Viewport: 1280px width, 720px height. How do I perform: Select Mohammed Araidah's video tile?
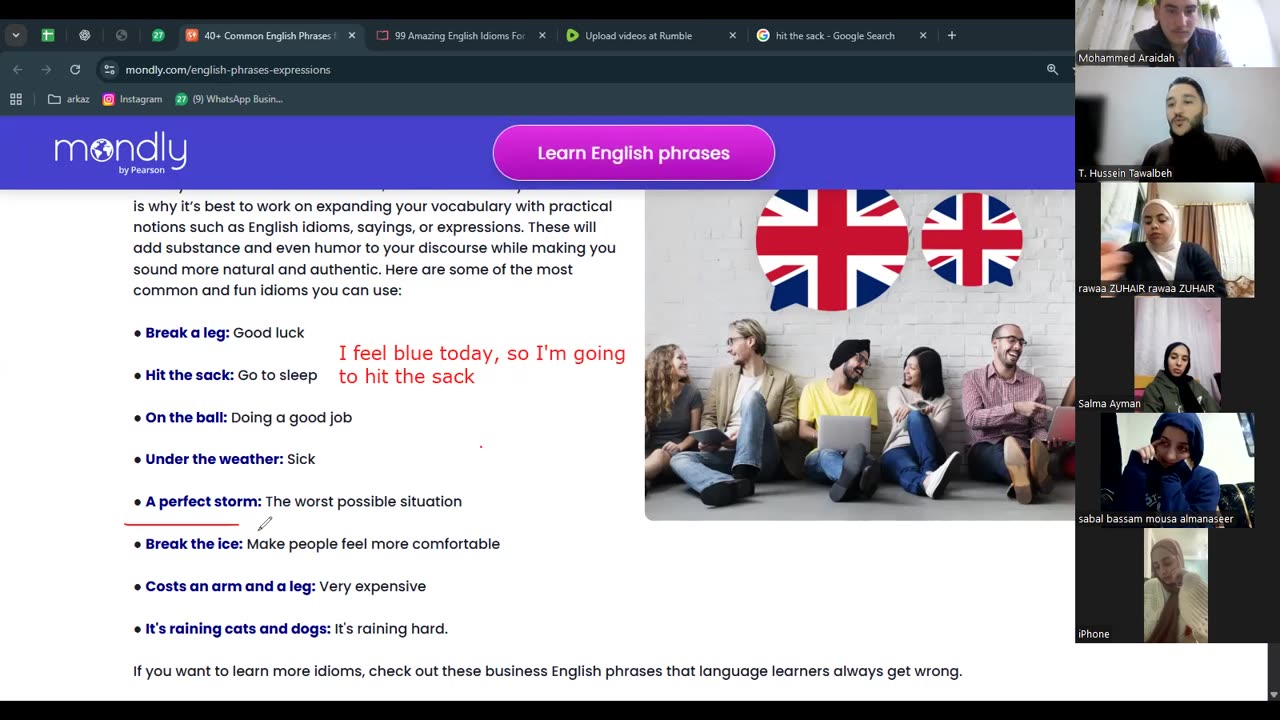pyautogui.click(x=1177, y=33)
